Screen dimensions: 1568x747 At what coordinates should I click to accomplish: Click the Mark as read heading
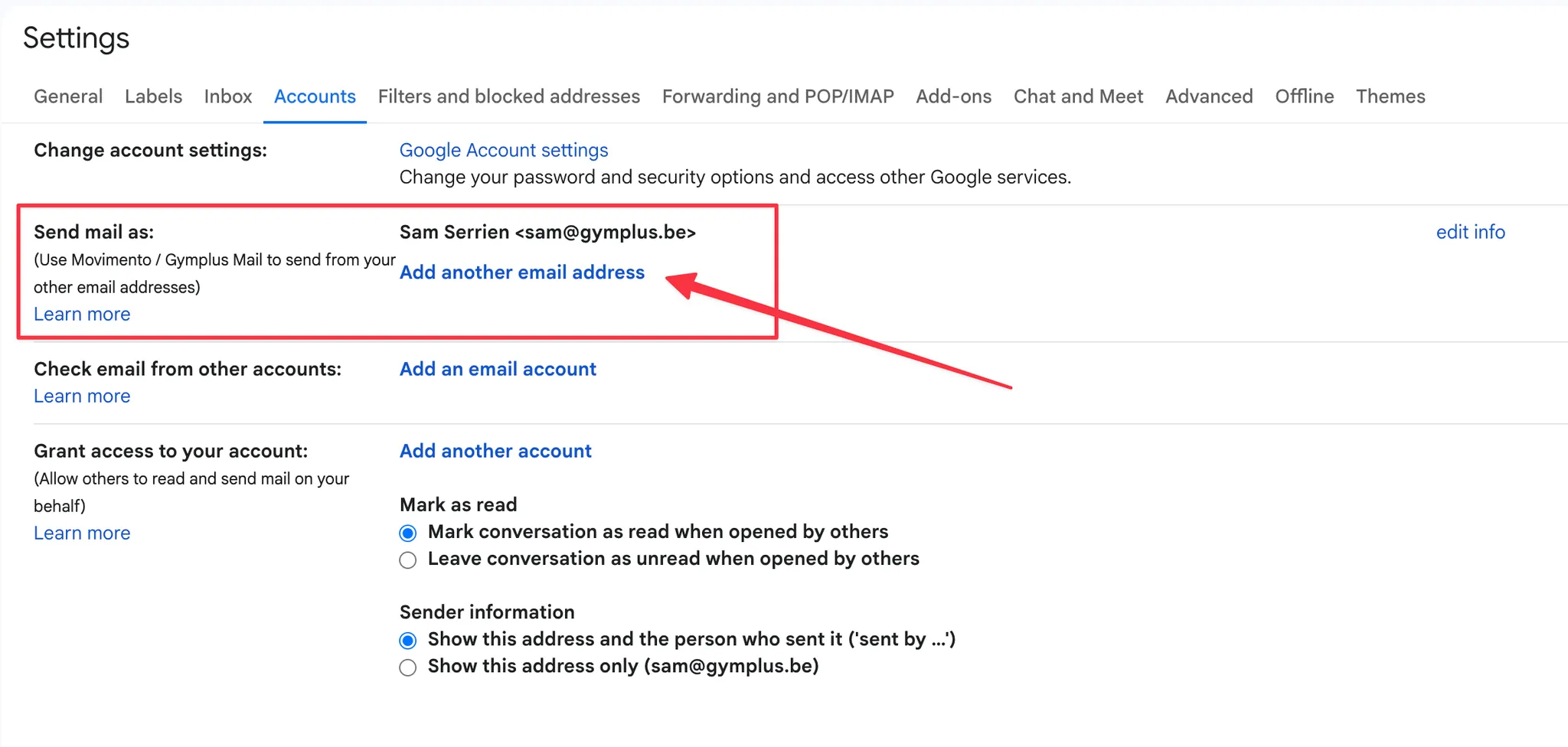[458, 504]
